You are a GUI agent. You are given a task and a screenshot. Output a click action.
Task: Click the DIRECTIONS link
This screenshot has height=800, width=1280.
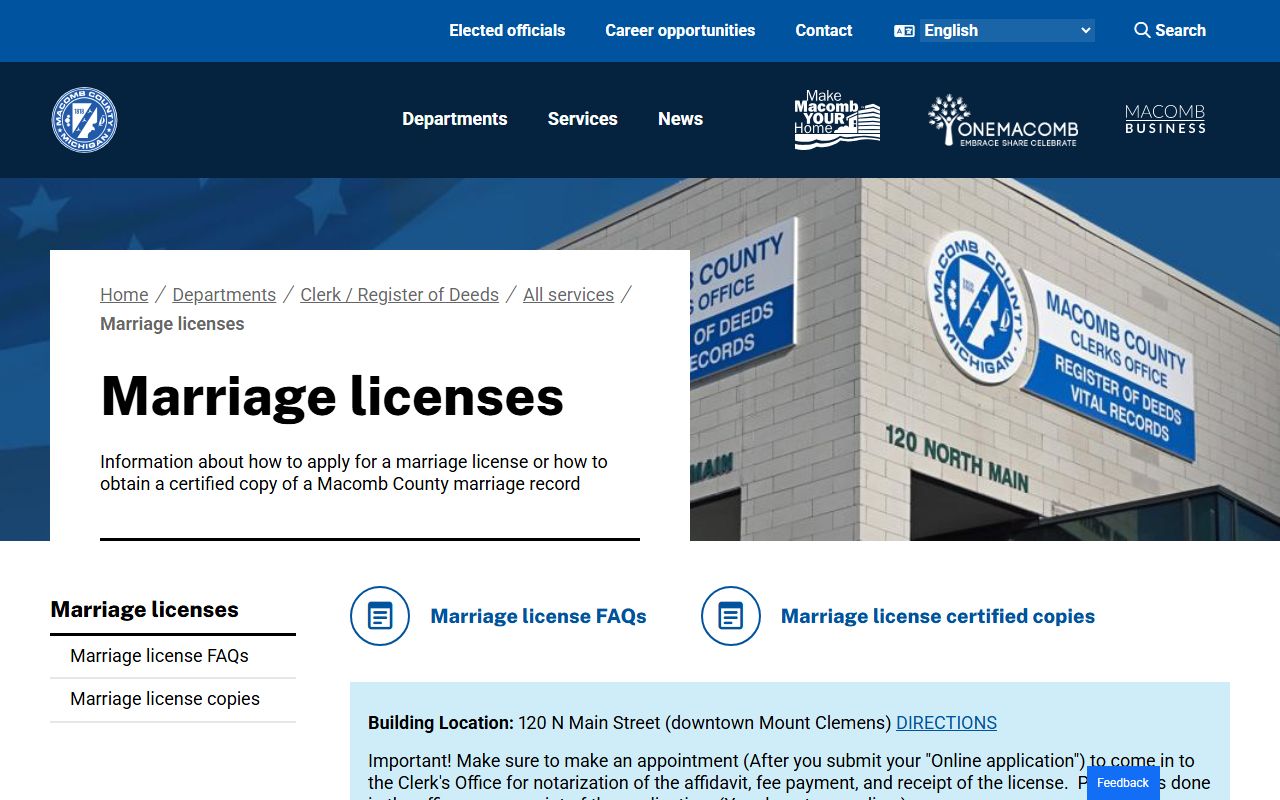coord(946,723)
